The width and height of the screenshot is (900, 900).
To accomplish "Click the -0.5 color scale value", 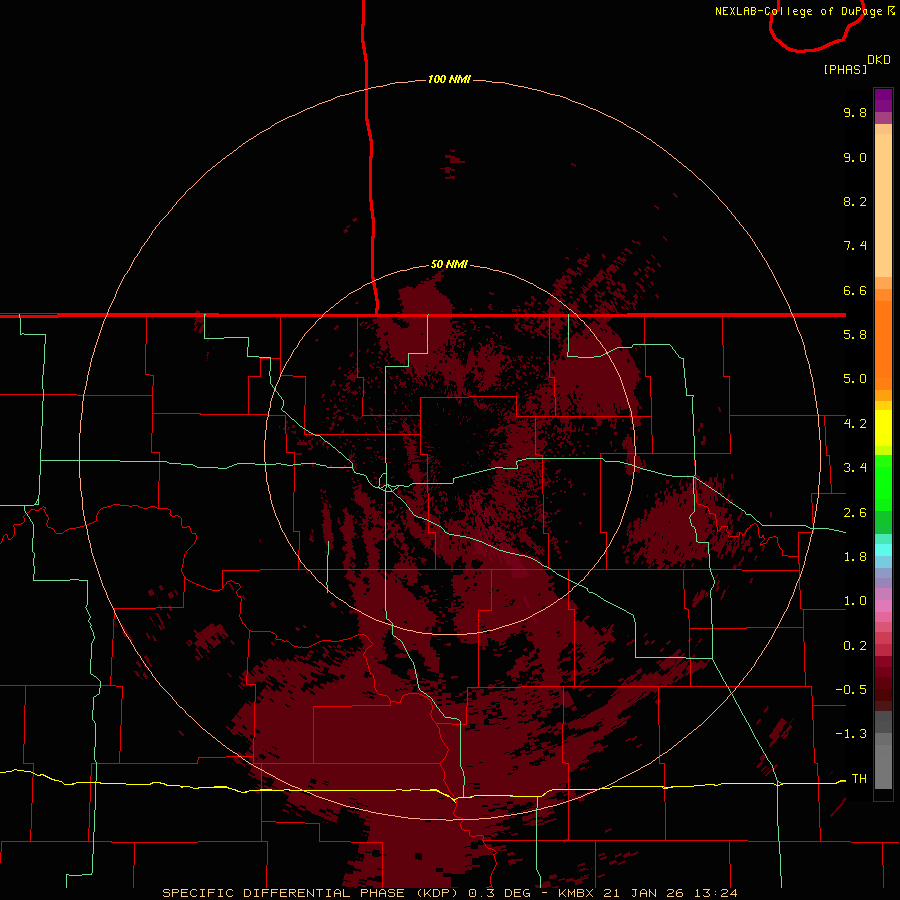I will [x=851, y=690].
